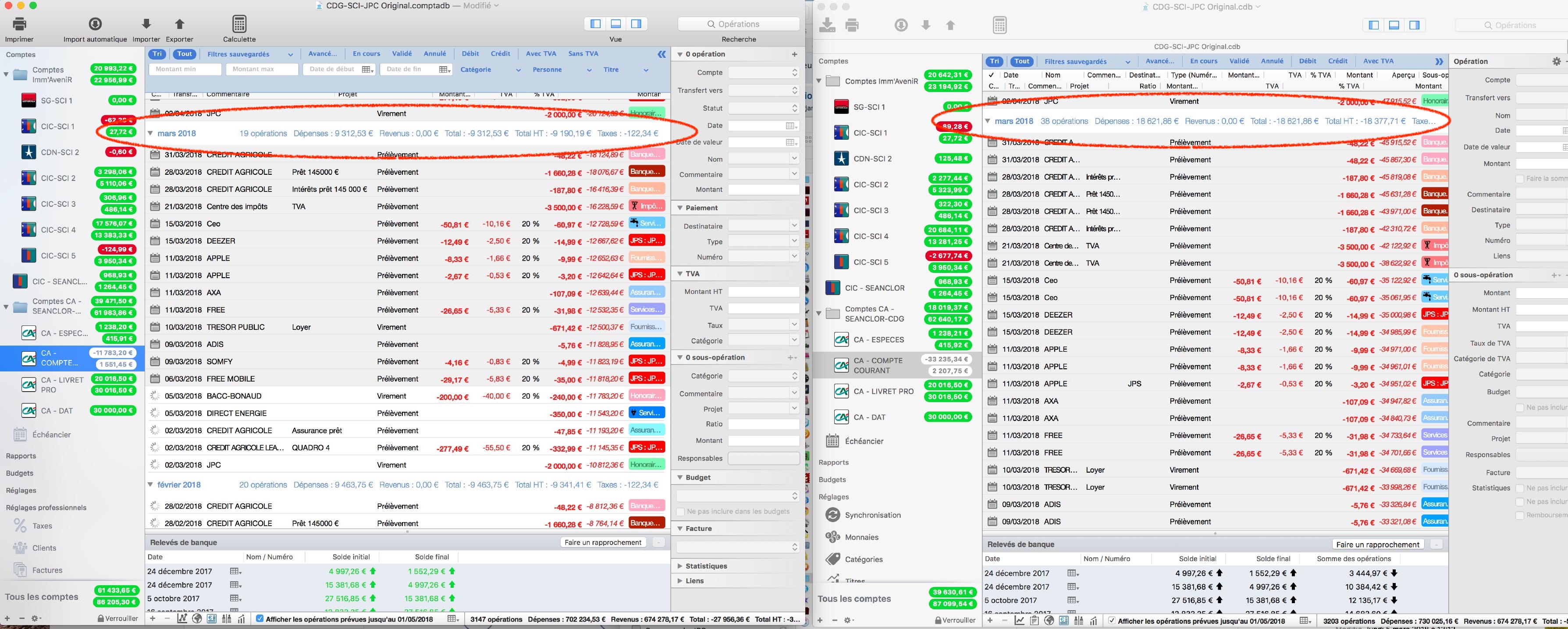The height and width of the screenshot is (629, 1568).
Task: Toggle right panel view button in right window
Action: (x=1415, y=25)
